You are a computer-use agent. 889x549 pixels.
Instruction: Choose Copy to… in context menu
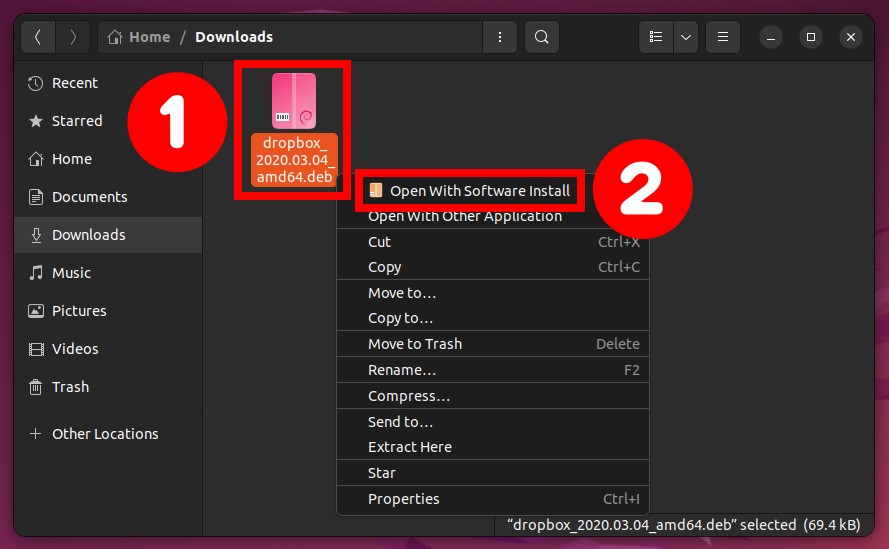pos(493,318)
